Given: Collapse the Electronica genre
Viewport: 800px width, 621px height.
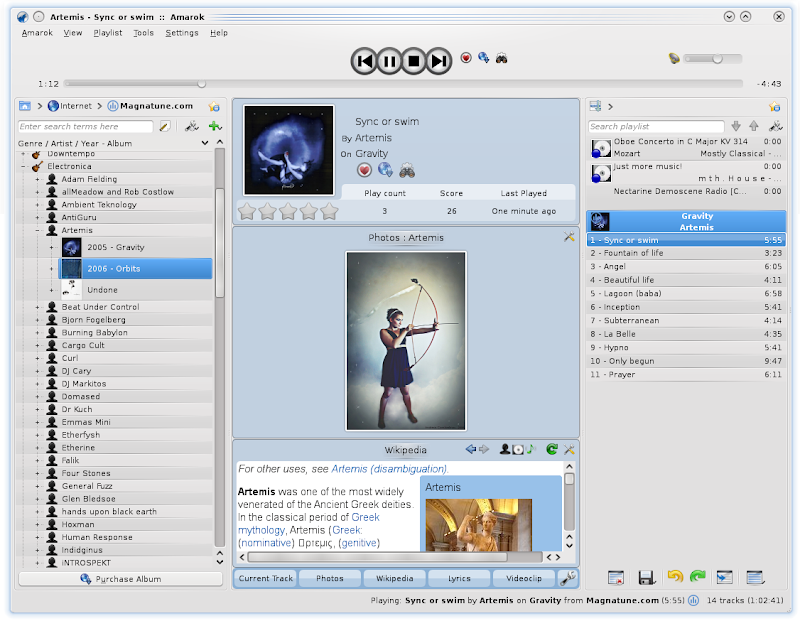Looking at the screenshot, I should (23, 166).
